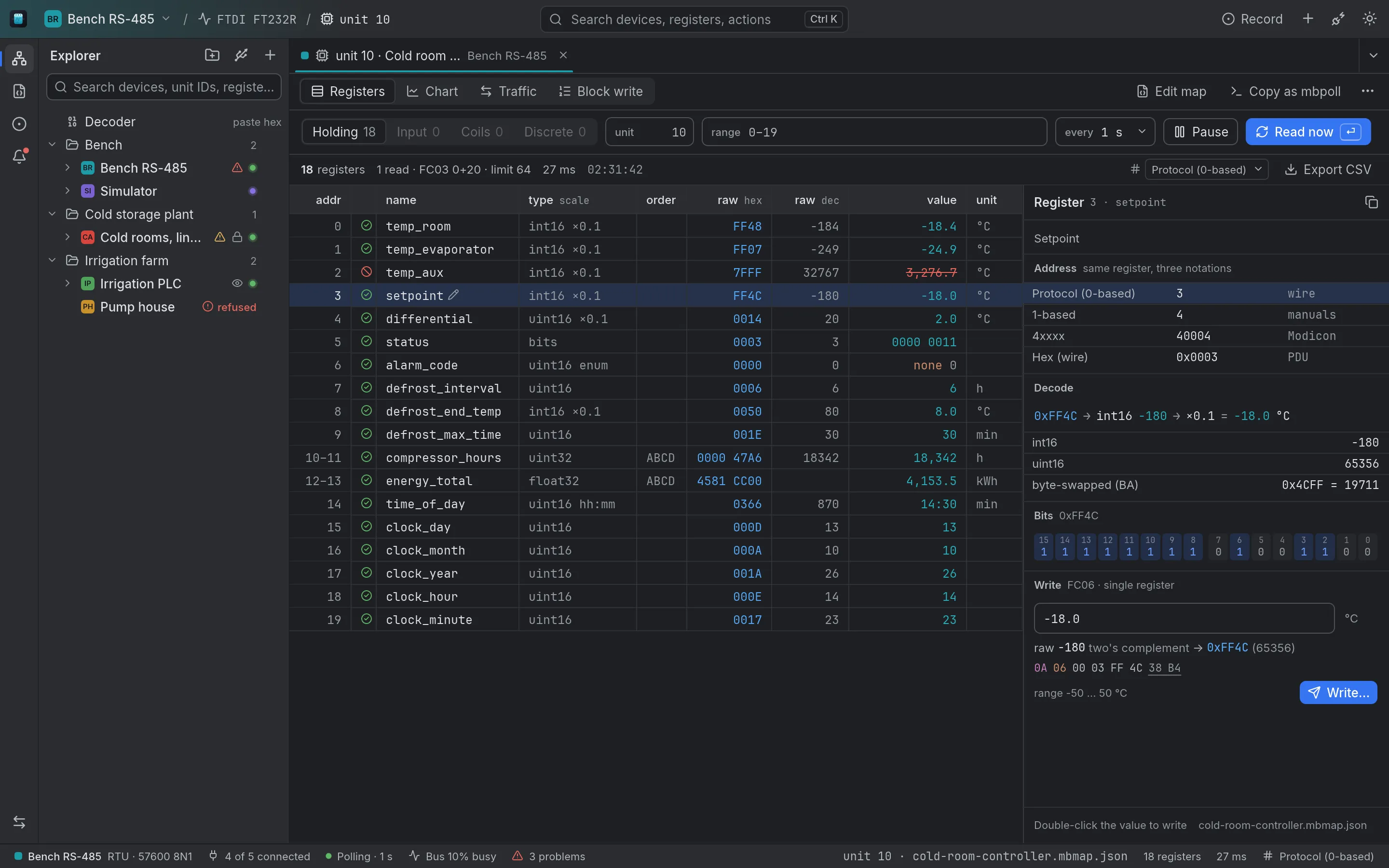Open the Bench RS-485 workspace dropdown
1389x868 pixels.
coord(108,19)
